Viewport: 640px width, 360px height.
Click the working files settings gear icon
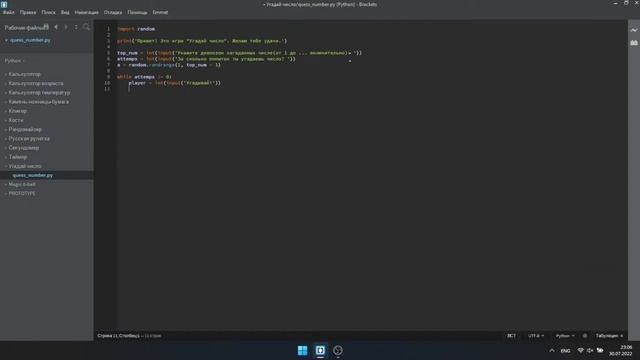click(46, 27)
